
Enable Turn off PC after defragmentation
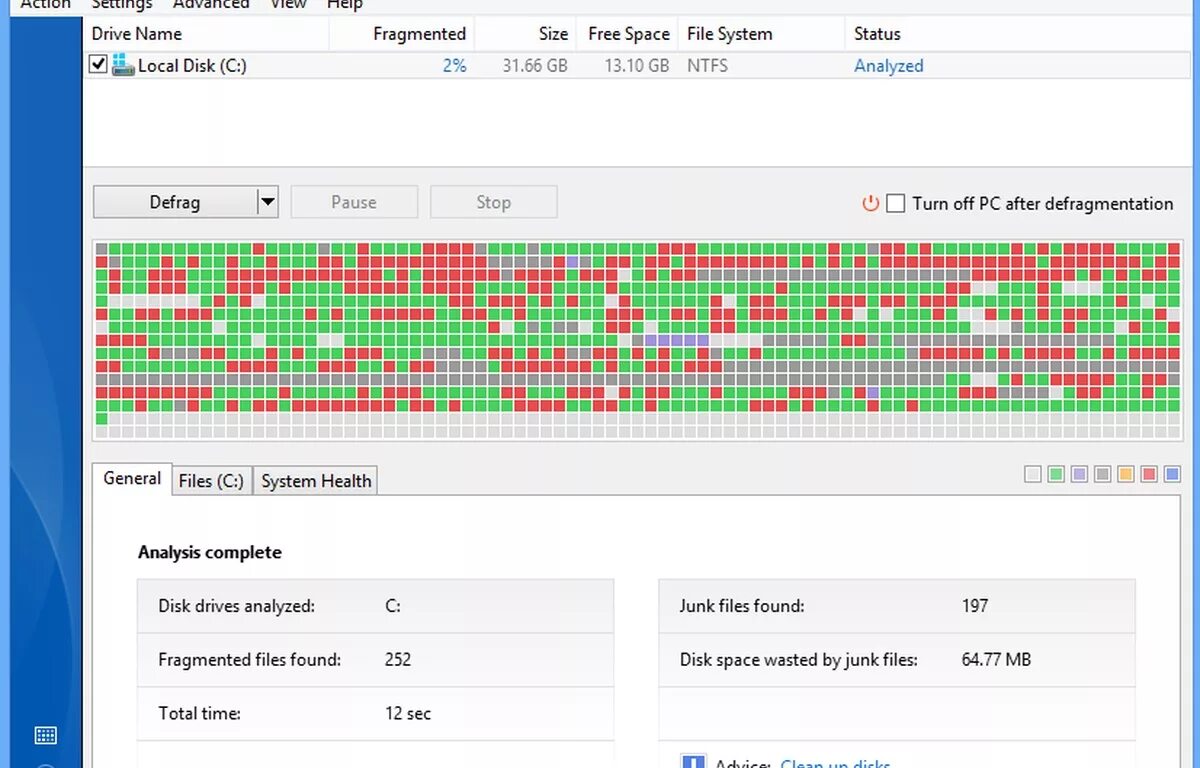coord(896,204)
